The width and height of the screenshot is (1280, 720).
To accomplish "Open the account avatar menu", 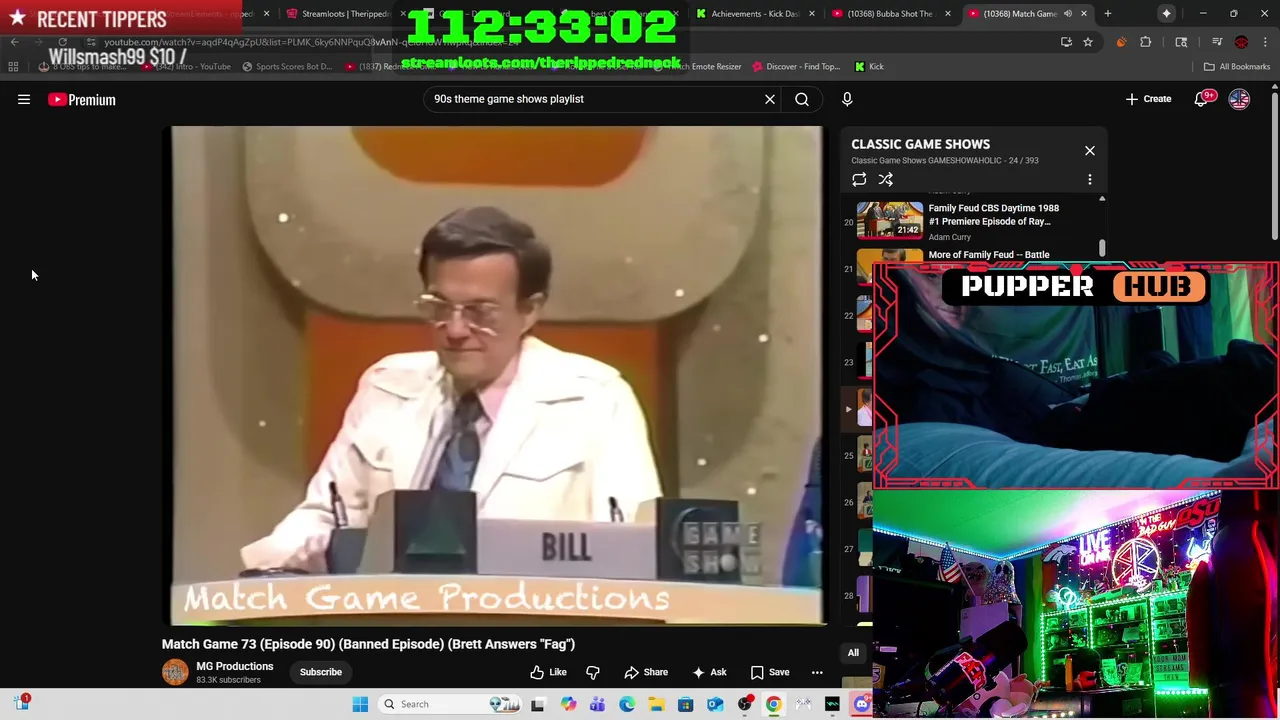I will pyautogui.click(x=1239, y=99).
